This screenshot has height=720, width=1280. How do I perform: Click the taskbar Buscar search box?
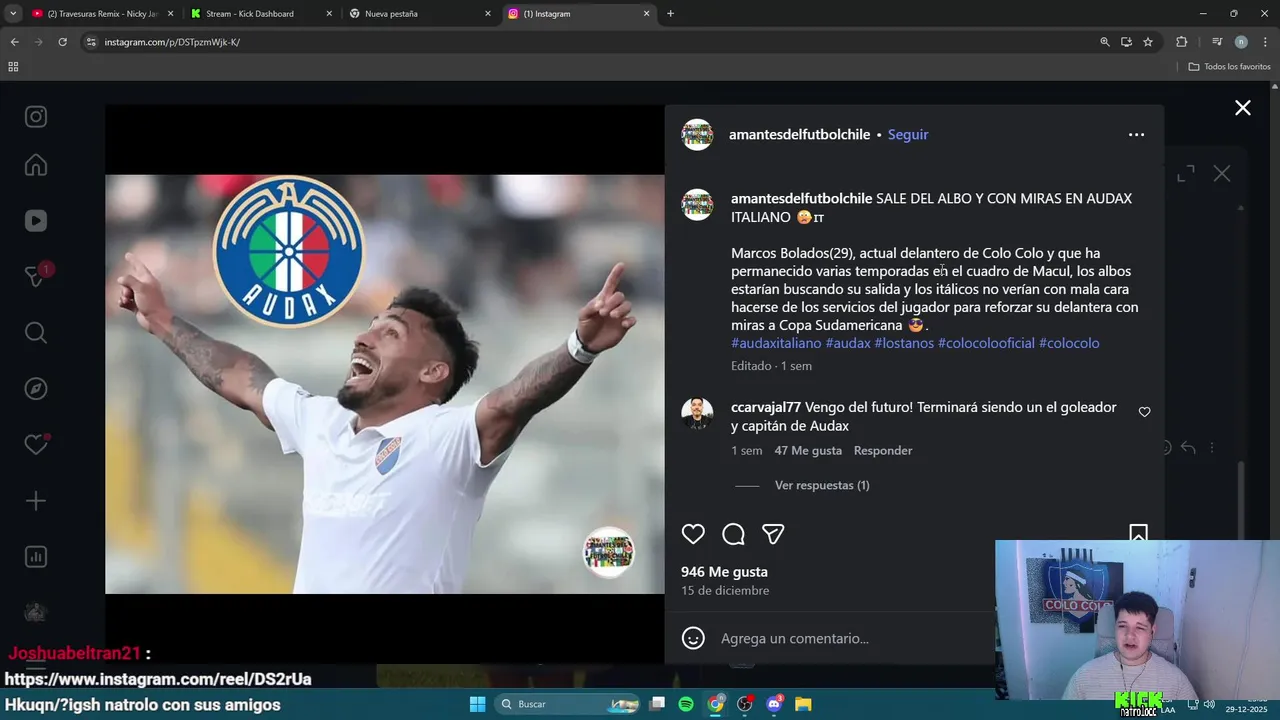coord(567,704)
